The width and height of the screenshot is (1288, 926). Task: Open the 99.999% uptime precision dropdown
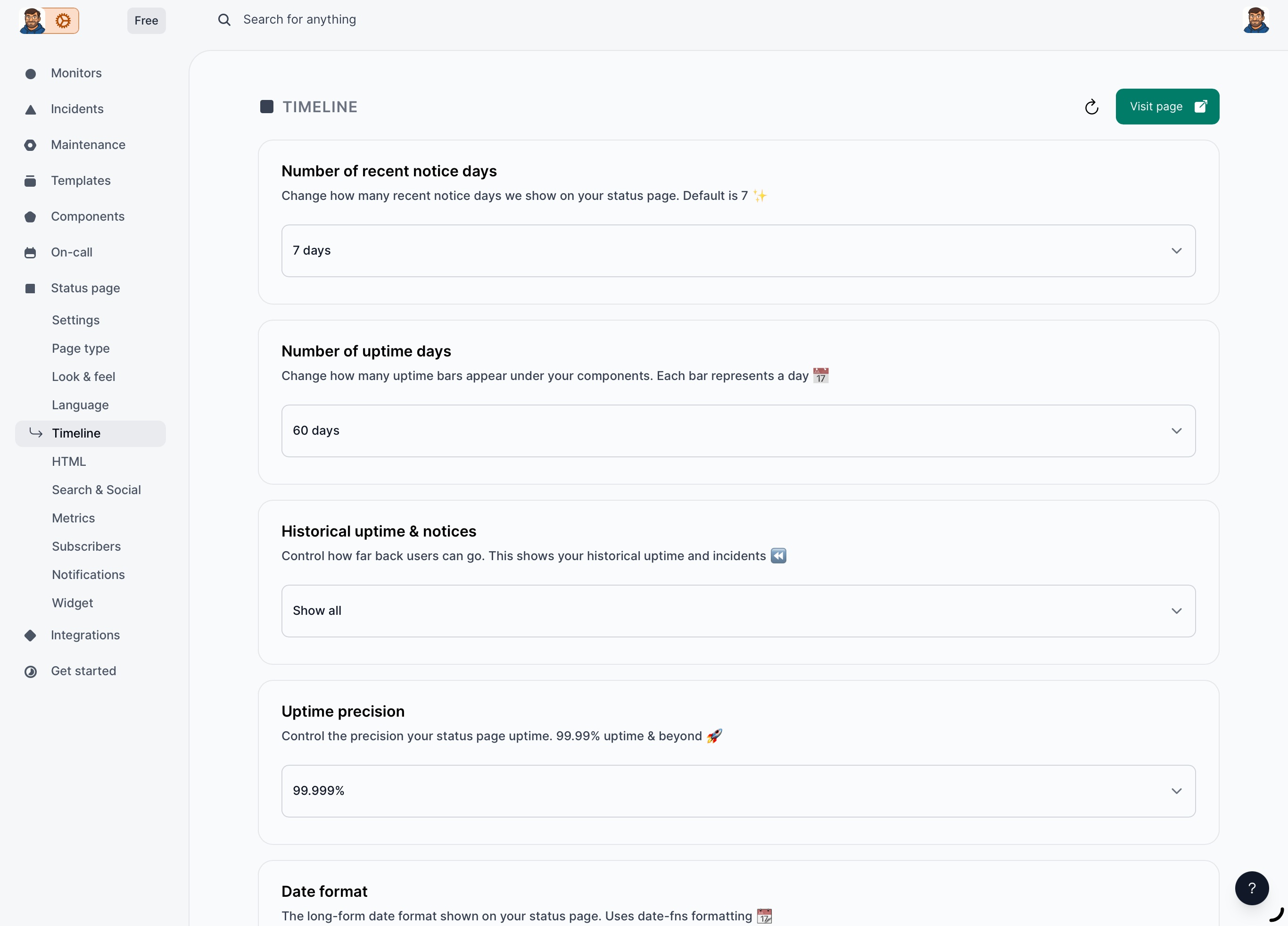(x=738, y=791)
